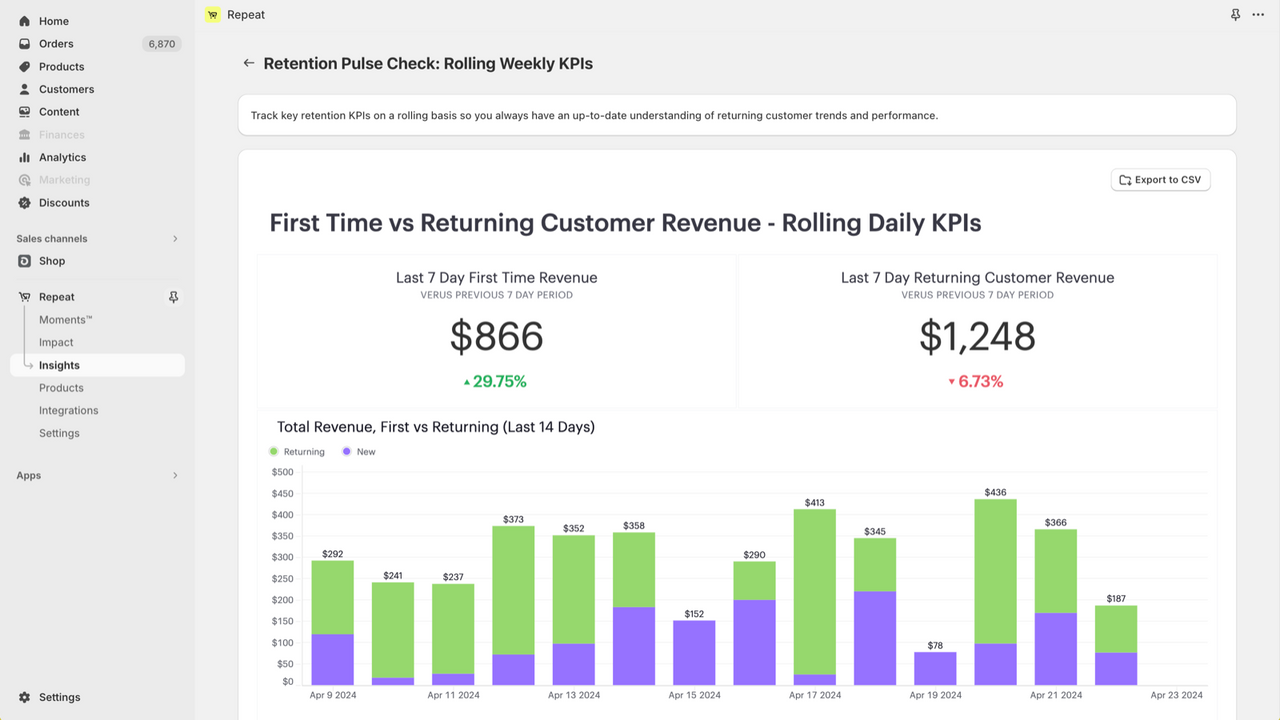Click 'Total Revenue, First vs Returning' chart title
The height and width of the screenshot is (720, 1280).
[x=436, y=427]
